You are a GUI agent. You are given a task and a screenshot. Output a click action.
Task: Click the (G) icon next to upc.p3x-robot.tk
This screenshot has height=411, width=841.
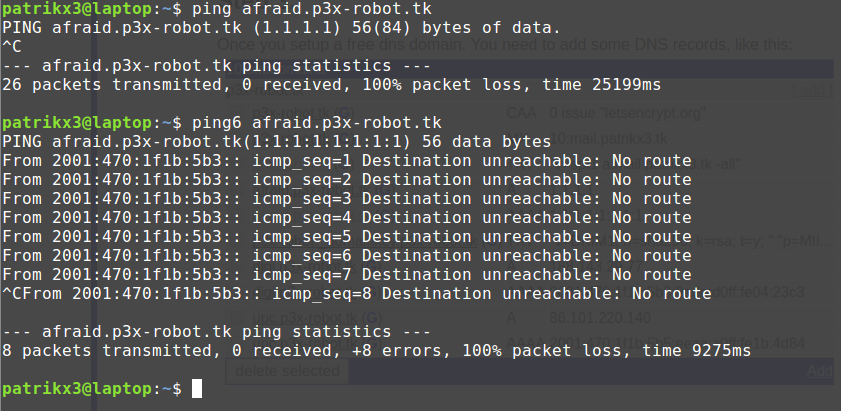(374, 318)
